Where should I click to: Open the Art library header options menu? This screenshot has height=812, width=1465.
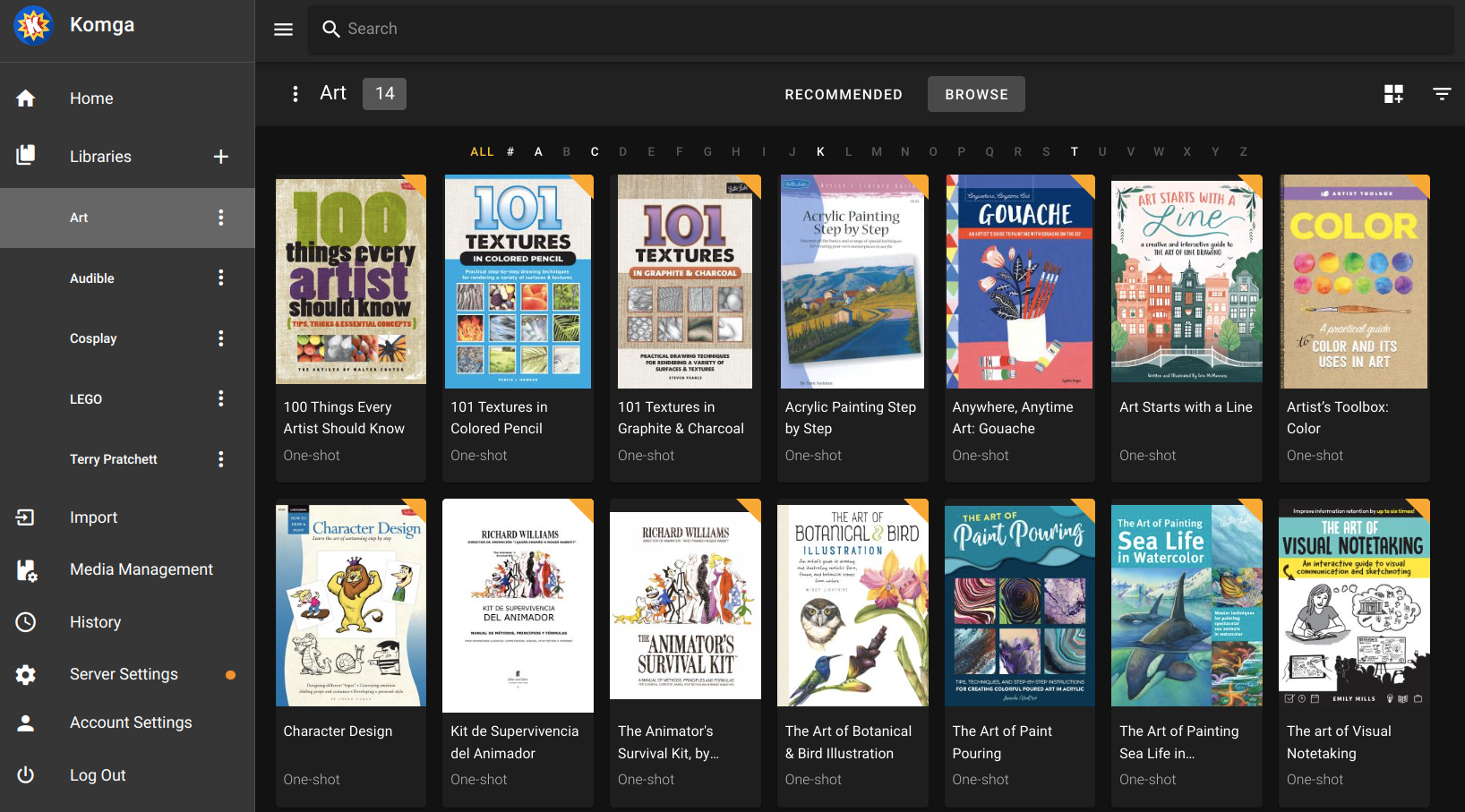tap(296, 94)
